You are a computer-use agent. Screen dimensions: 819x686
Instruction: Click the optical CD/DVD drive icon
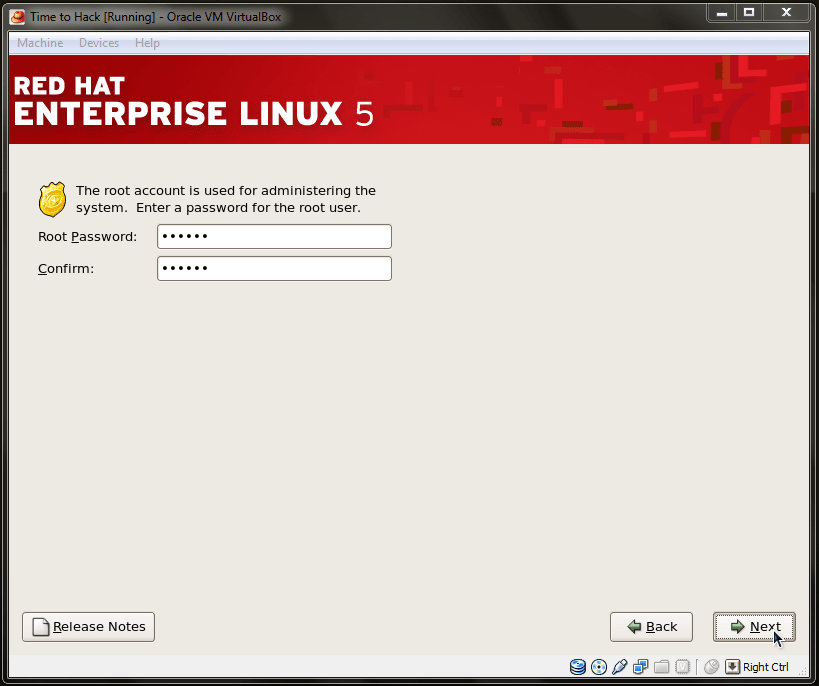tap(599, 667)
